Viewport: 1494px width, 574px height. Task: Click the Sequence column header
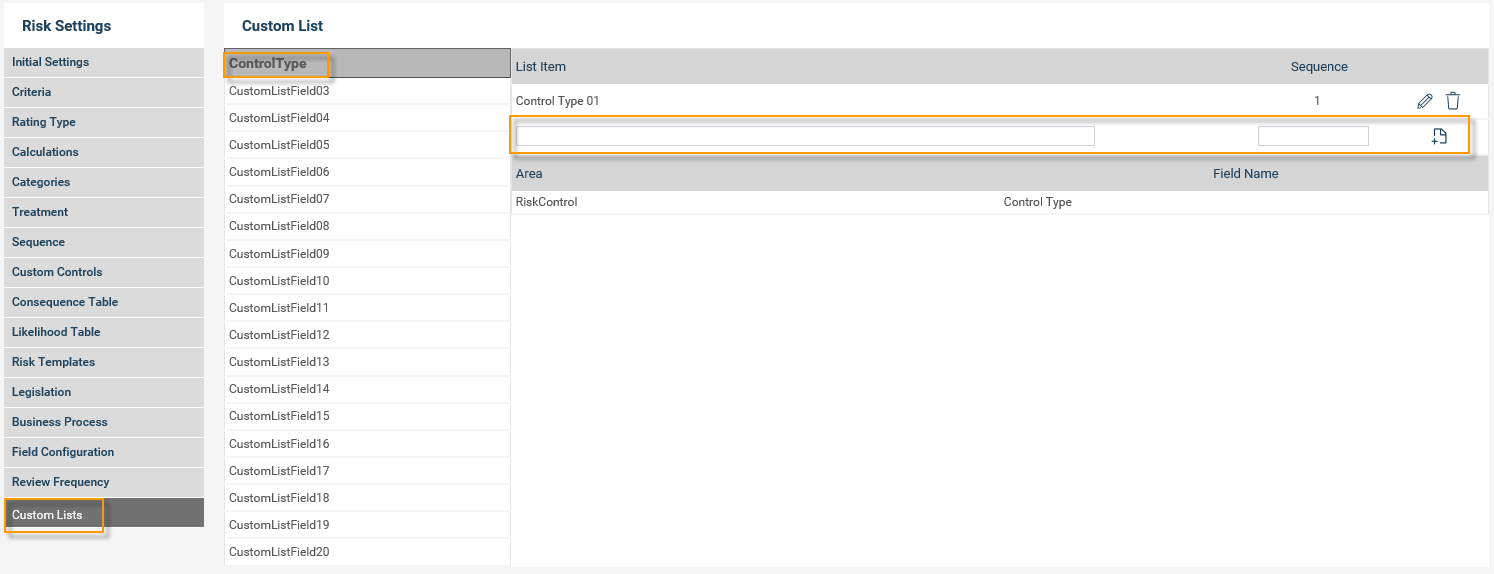[1319, 67]
